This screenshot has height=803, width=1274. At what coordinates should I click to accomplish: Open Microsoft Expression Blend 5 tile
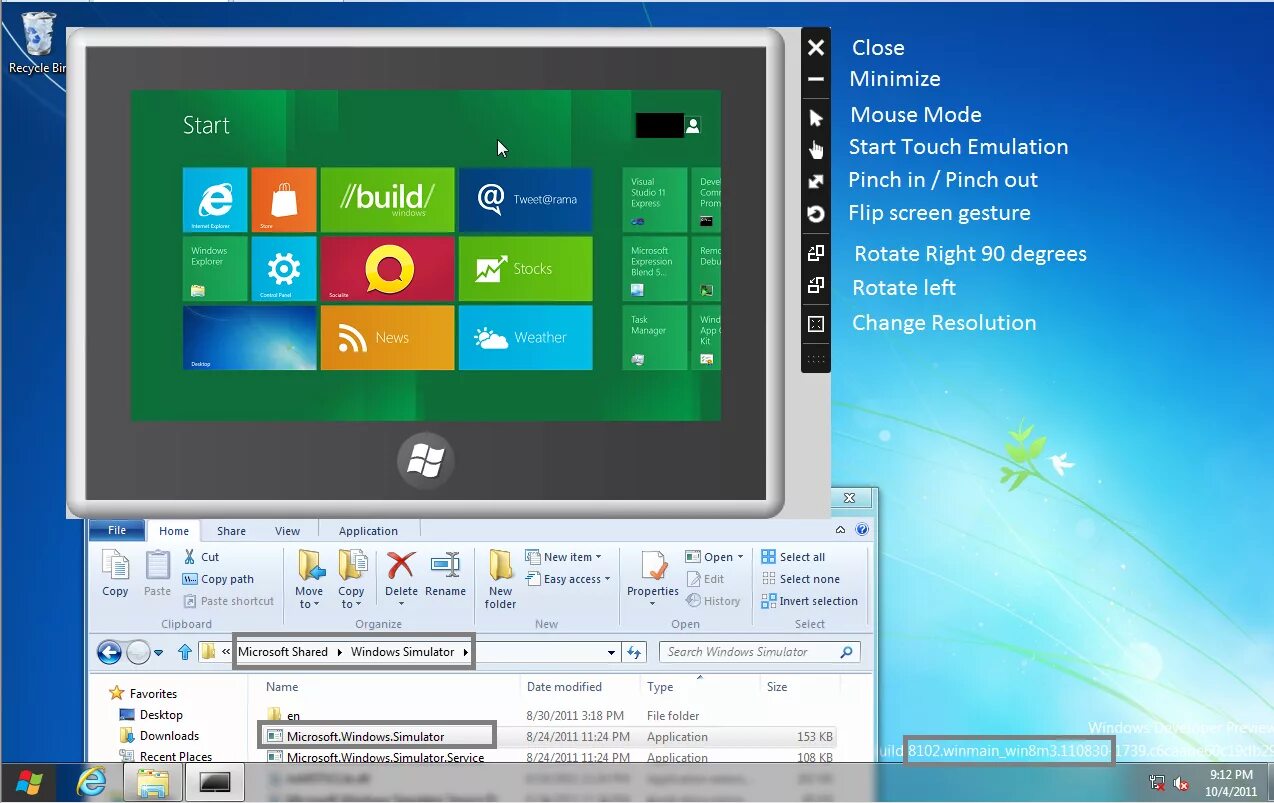pos(655,269)
